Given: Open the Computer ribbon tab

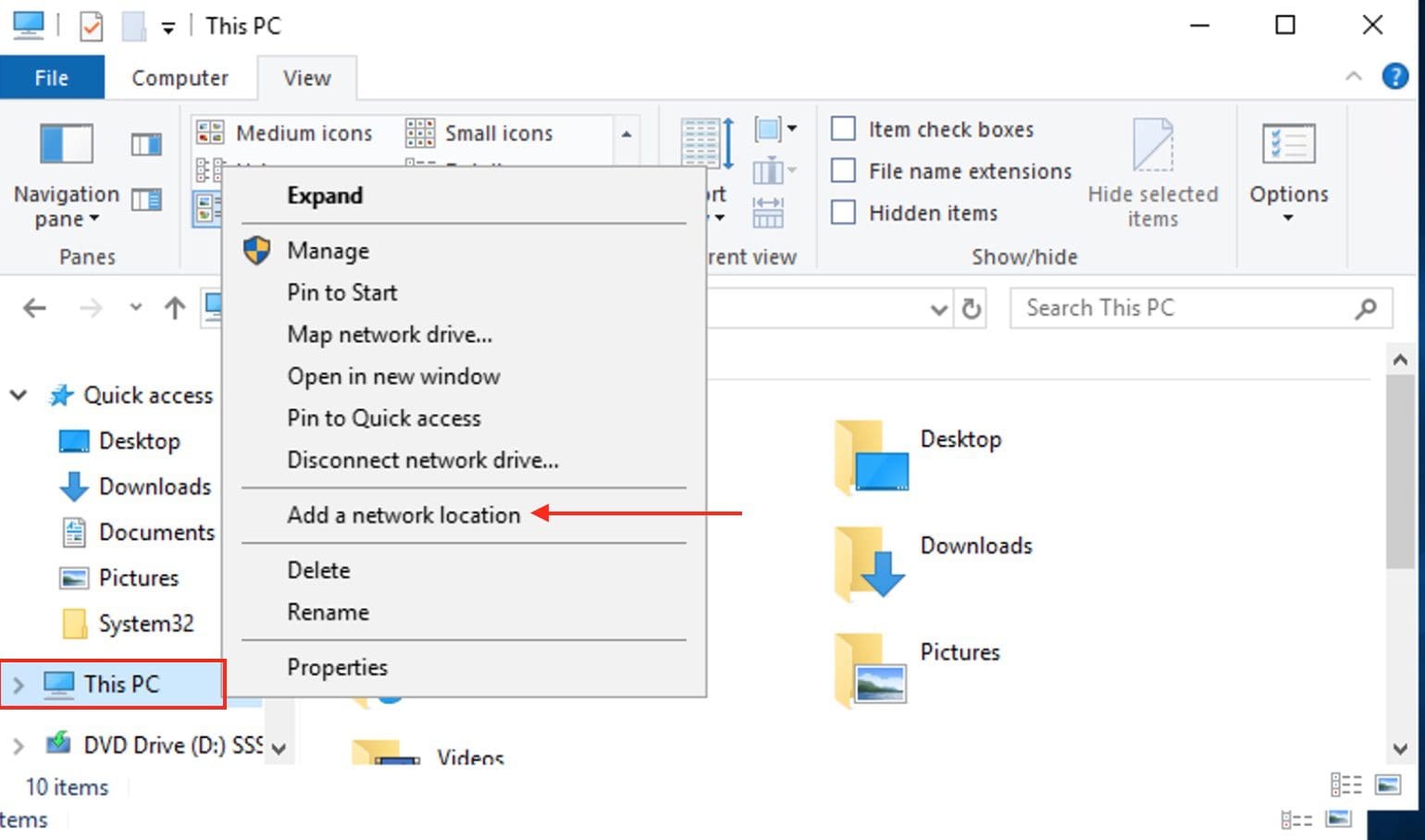Looking at the screenshot, I should pos(180,78).
